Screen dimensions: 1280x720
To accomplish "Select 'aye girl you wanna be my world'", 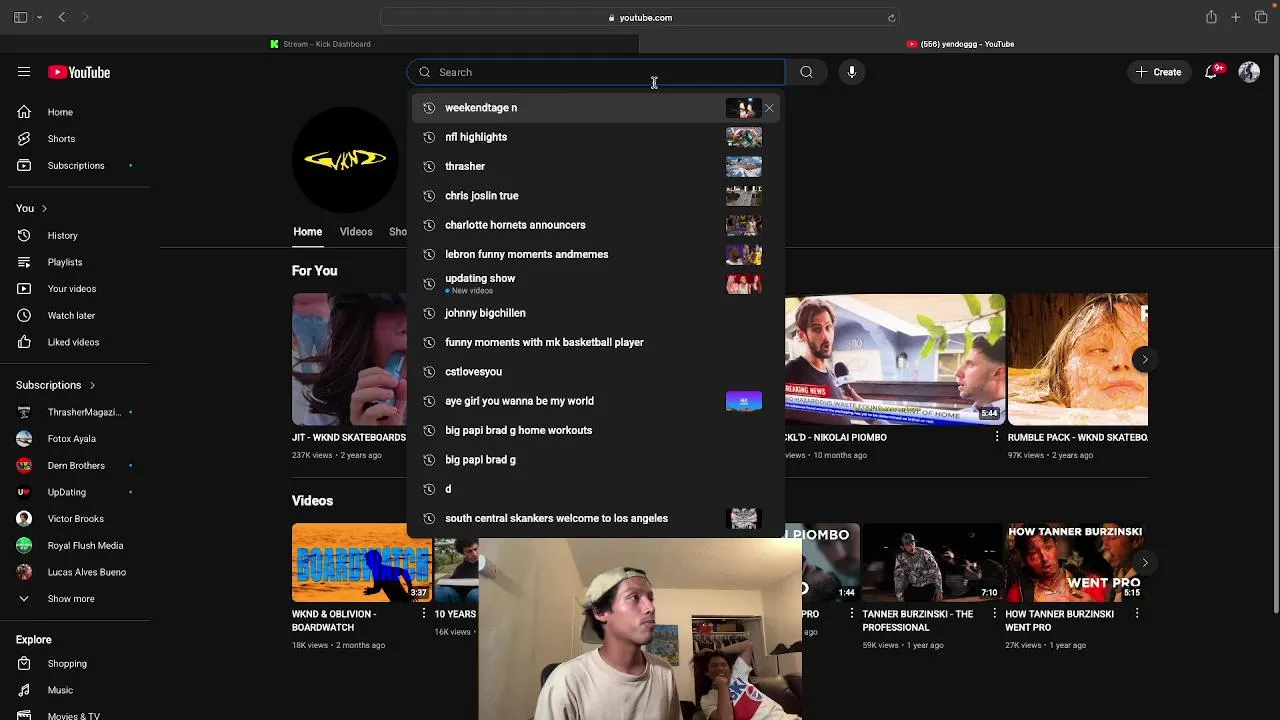I will pos(596,401).
